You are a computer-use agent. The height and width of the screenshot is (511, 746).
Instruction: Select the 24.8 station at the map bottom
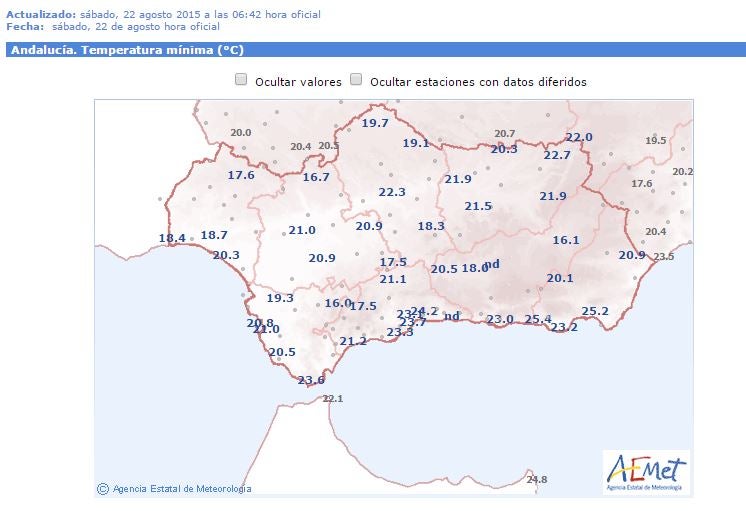[x=537, y=480]
